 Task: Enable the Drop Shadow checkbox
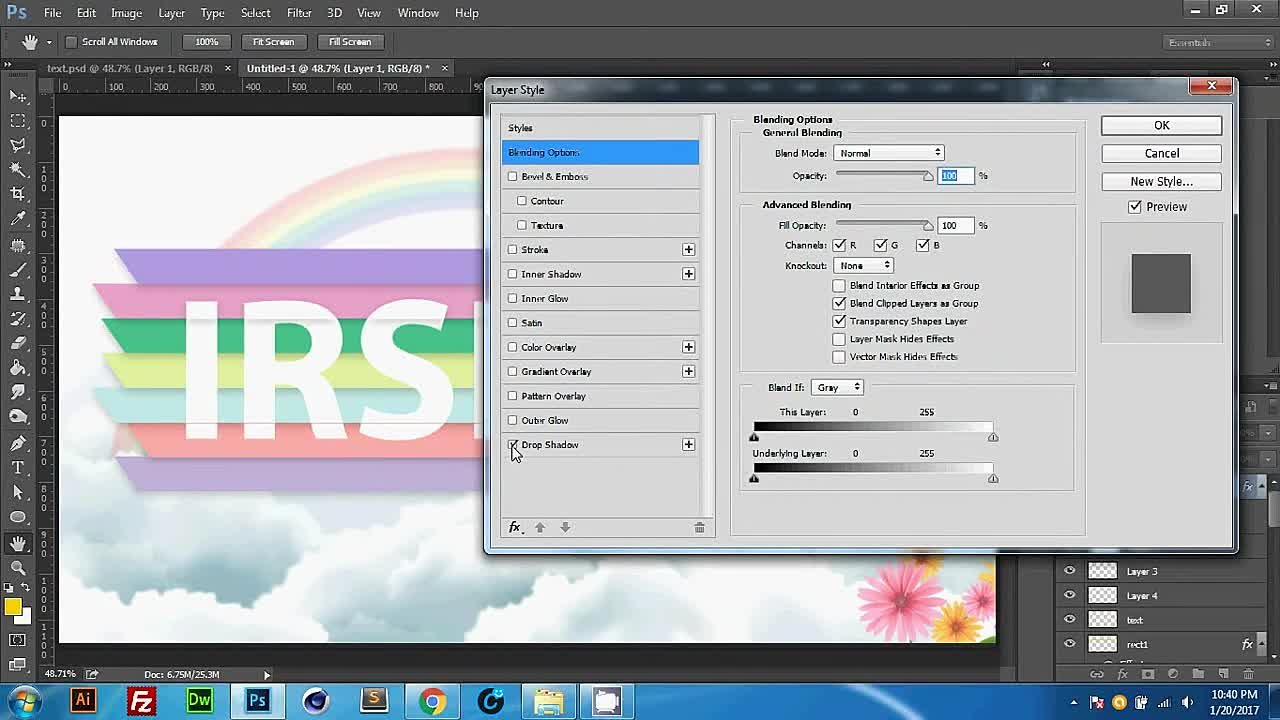(x=513, y=444)
